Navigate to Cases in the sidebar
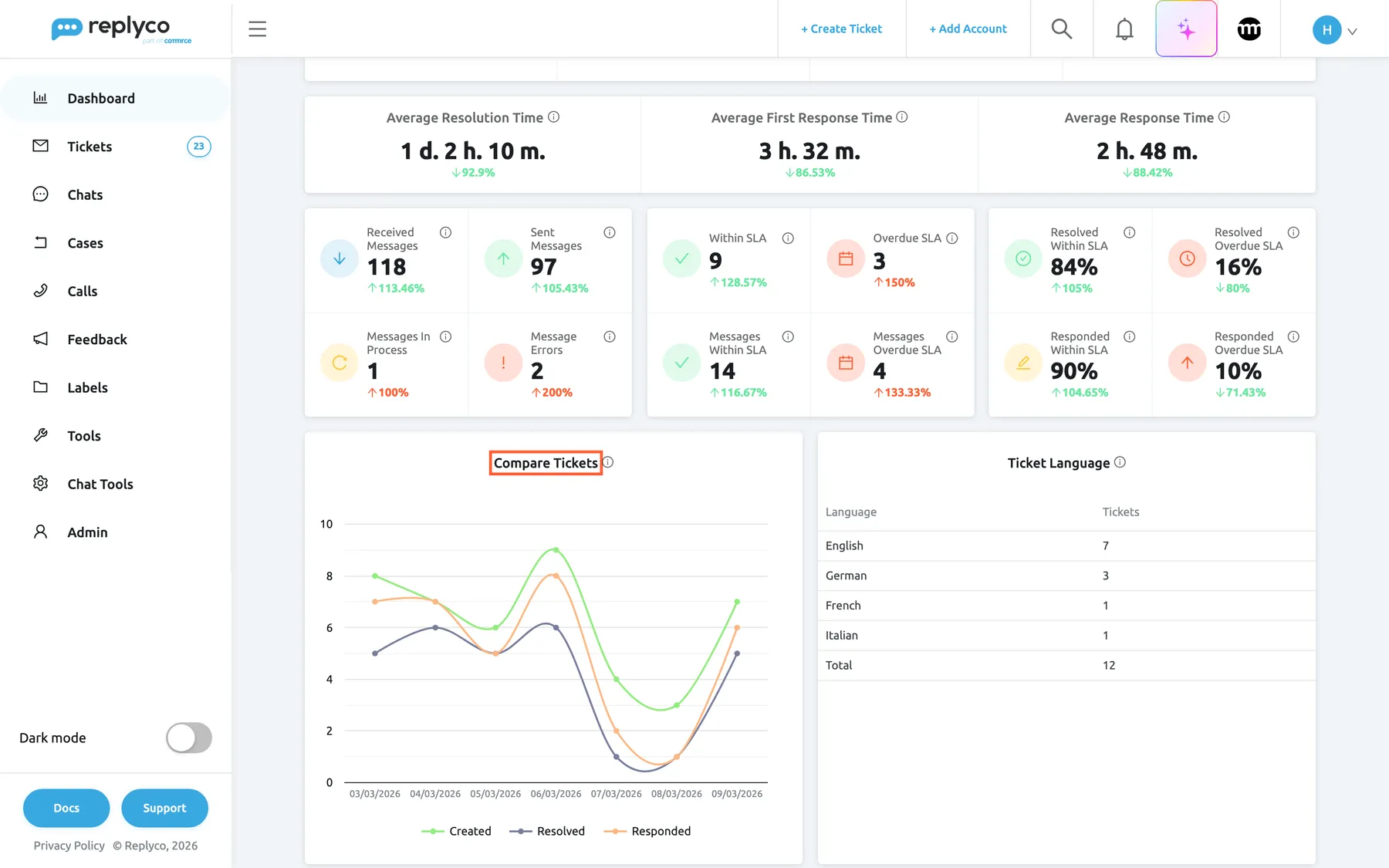The image size is (1389, 868). (x=116, y=243)
